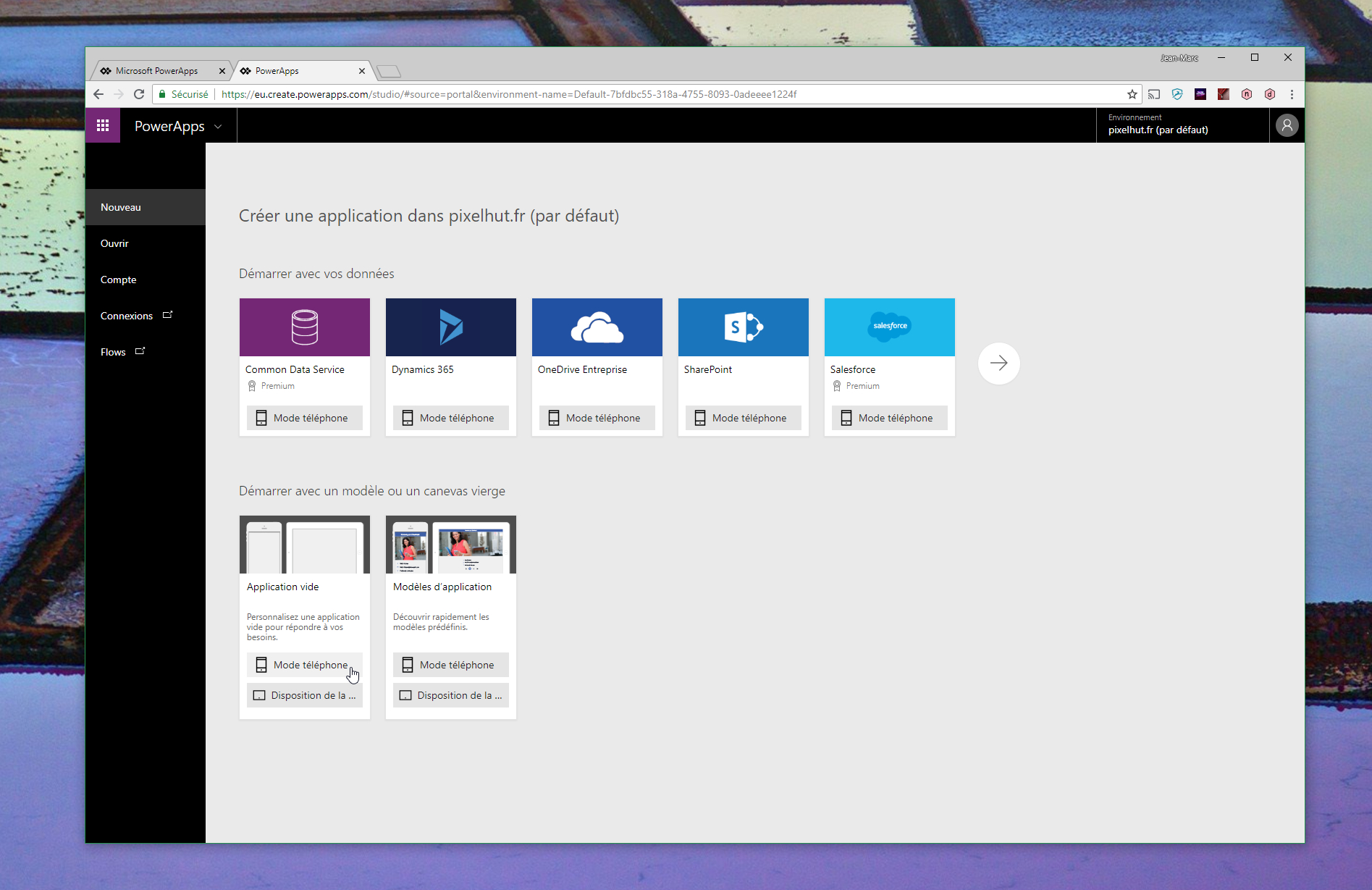Open the Chrome three-dot menu
Viewport: 1372px width, 890px height.
click(x=1292, y=94)
